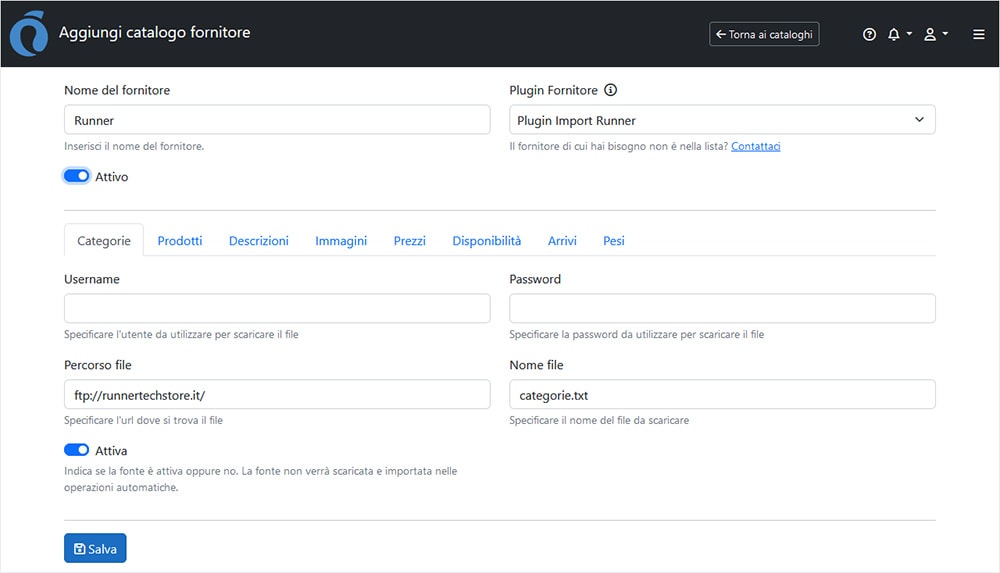Select the Immagini tab
1000x573 pixels.
pyautogui.click(x=341, y=240)
